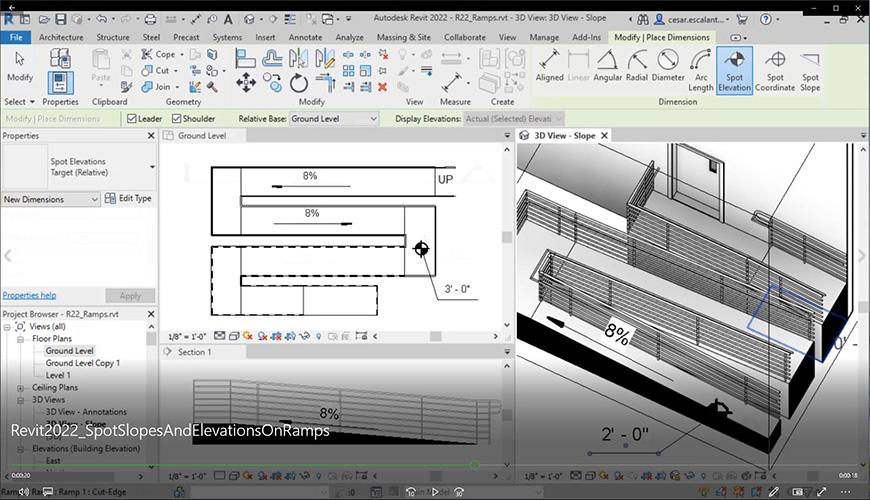This screenshot has height=500, width=870.
Task: Expand the Ceiling Plans tree node
Action: (21, 388)
